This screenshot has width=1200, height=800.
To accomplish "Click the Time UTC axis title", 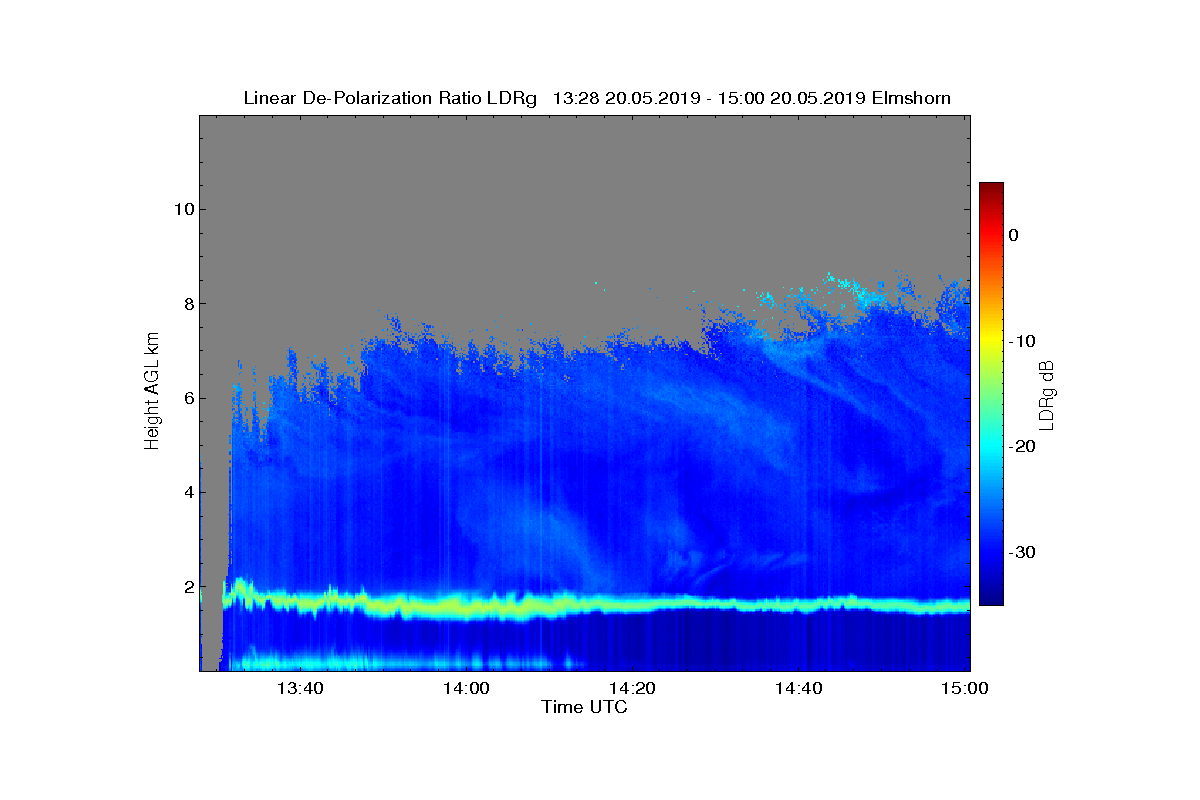I will pyautogui.click(x=585, y=707).
